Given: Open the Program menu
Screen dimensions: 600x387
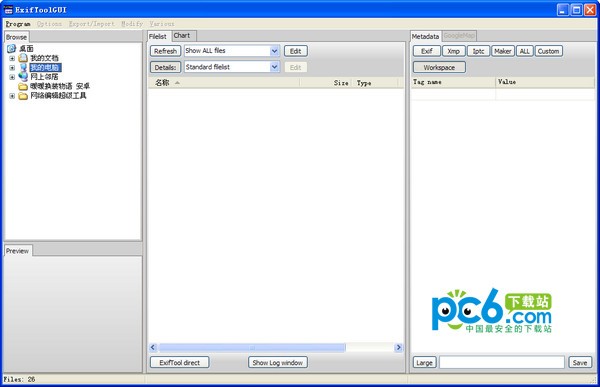Looking at the screenshot, I should click(x=18, y=24).
